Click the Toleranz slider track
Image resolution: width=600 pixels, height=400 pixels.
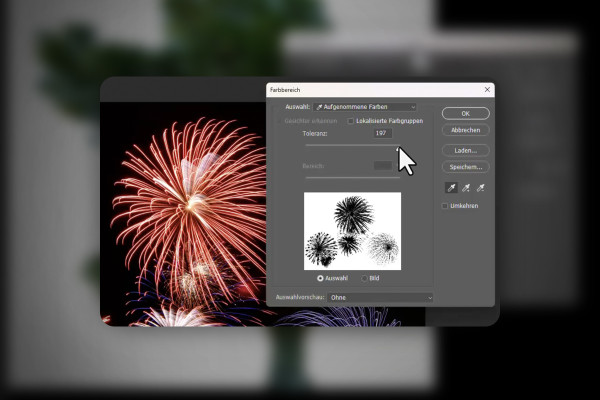coord(352,145)
